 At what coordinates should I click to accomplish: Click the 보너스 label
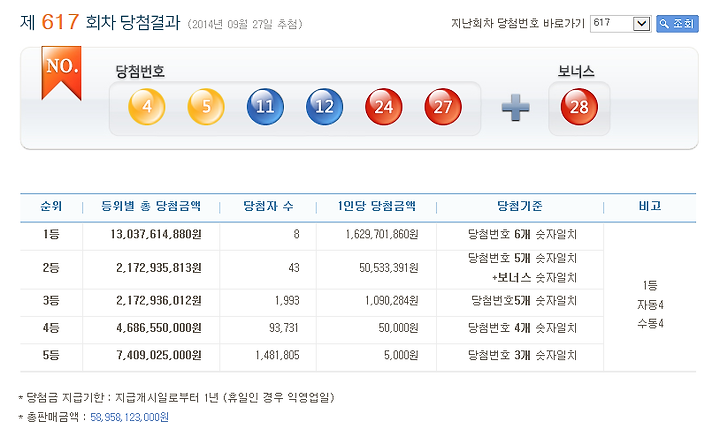(x=576, y=71)
